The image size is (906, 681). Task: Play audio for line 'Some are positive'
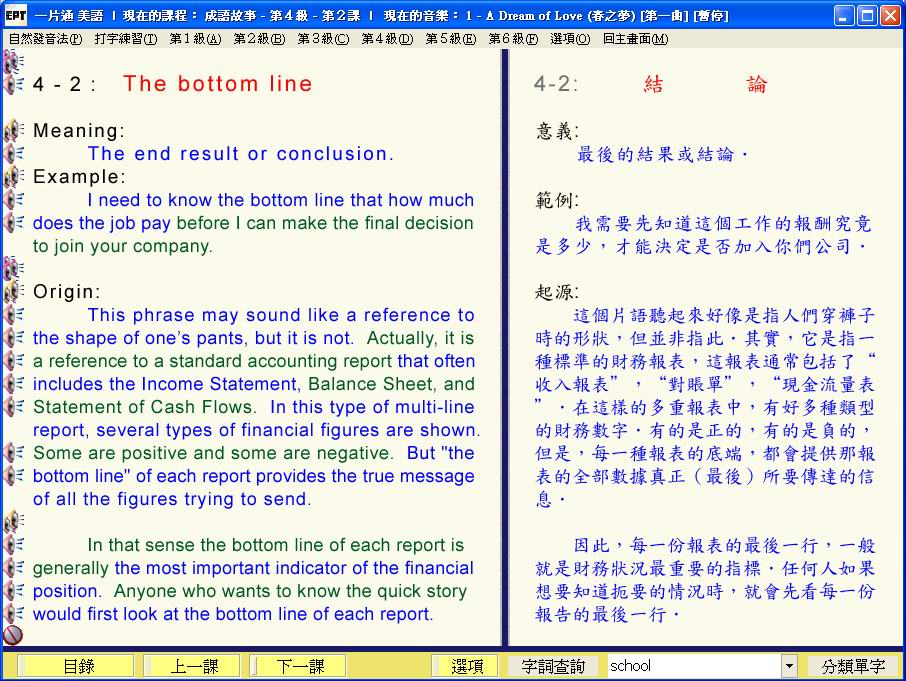point(13,453)
